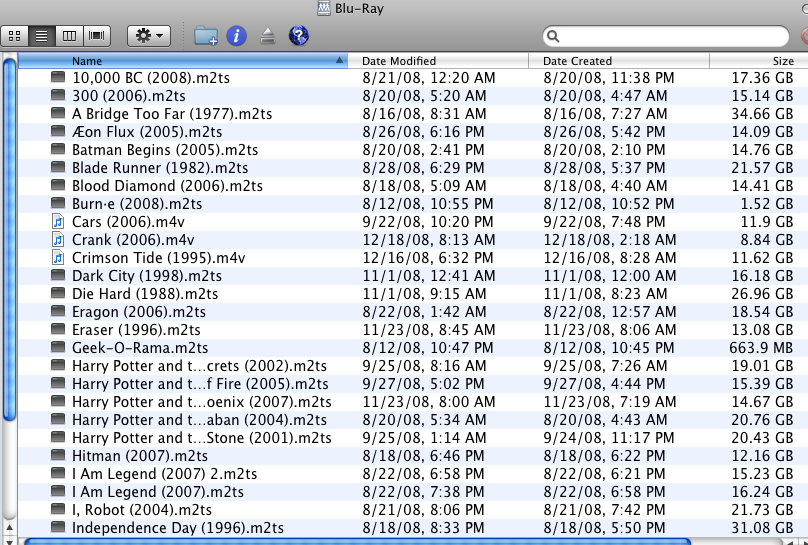This screenshot has width=808, height=545.
Task: Click date created 11/1/08, 12:00 AM
Action: [610, 276]
